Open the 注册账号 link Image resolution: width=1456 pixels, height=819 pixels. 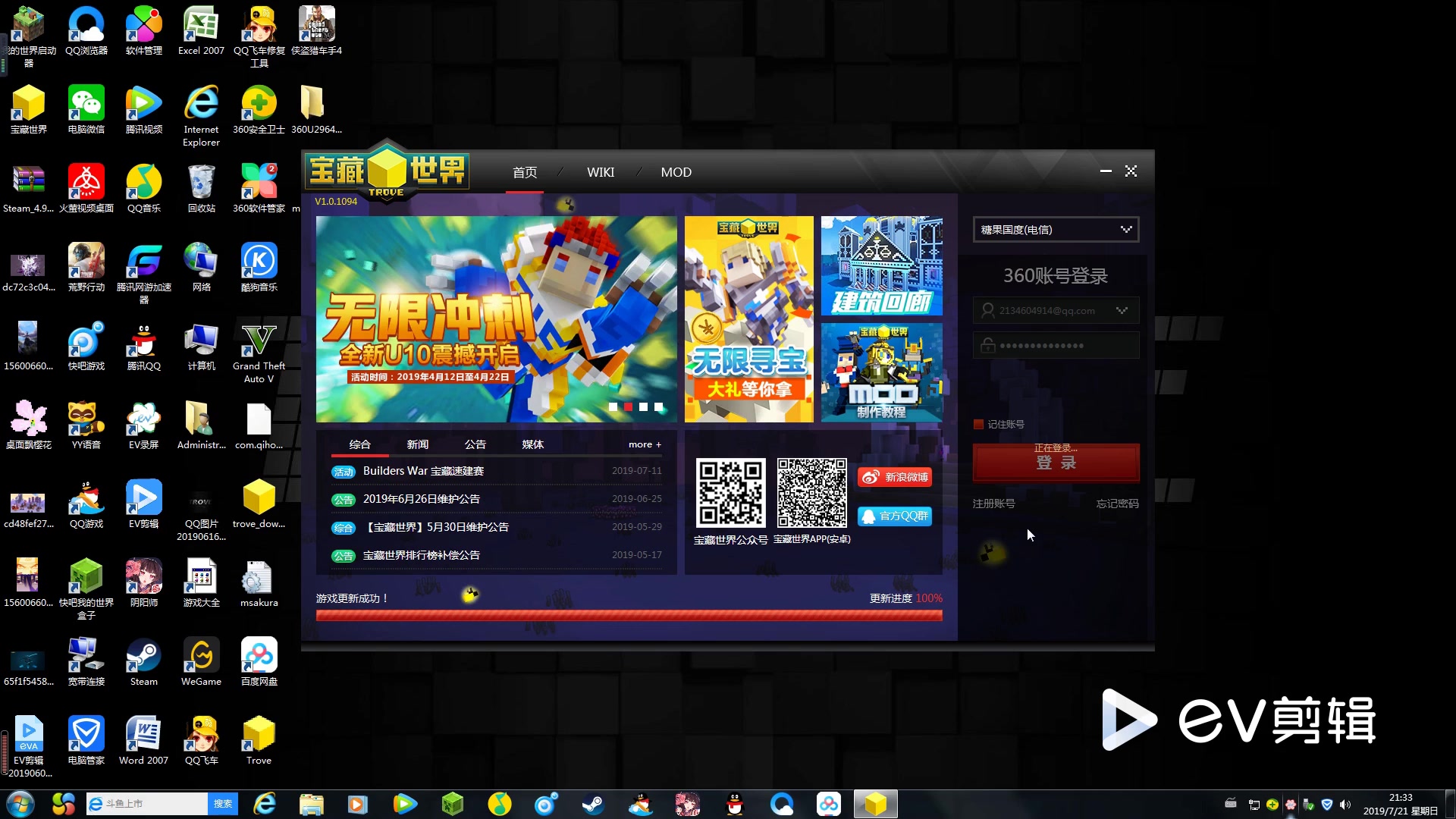(x=993, y=504)
